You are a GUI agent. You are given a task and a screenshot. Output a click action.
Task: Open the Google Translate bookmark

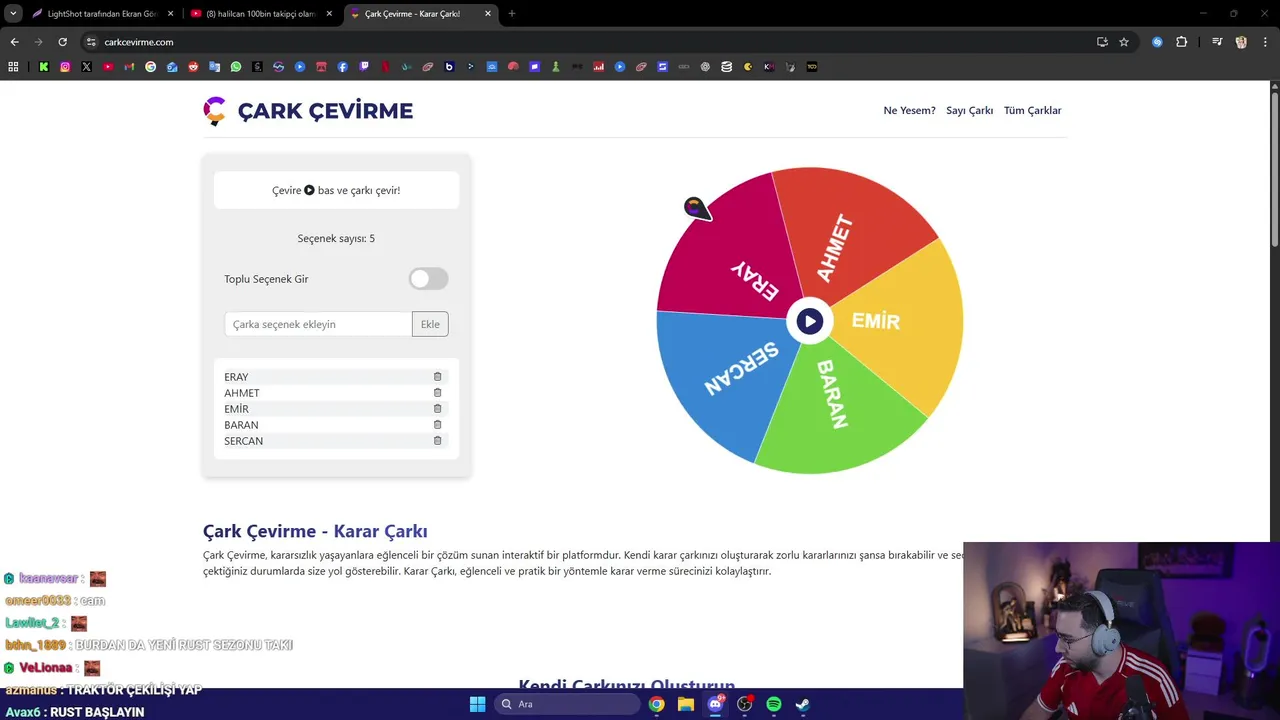214,67
